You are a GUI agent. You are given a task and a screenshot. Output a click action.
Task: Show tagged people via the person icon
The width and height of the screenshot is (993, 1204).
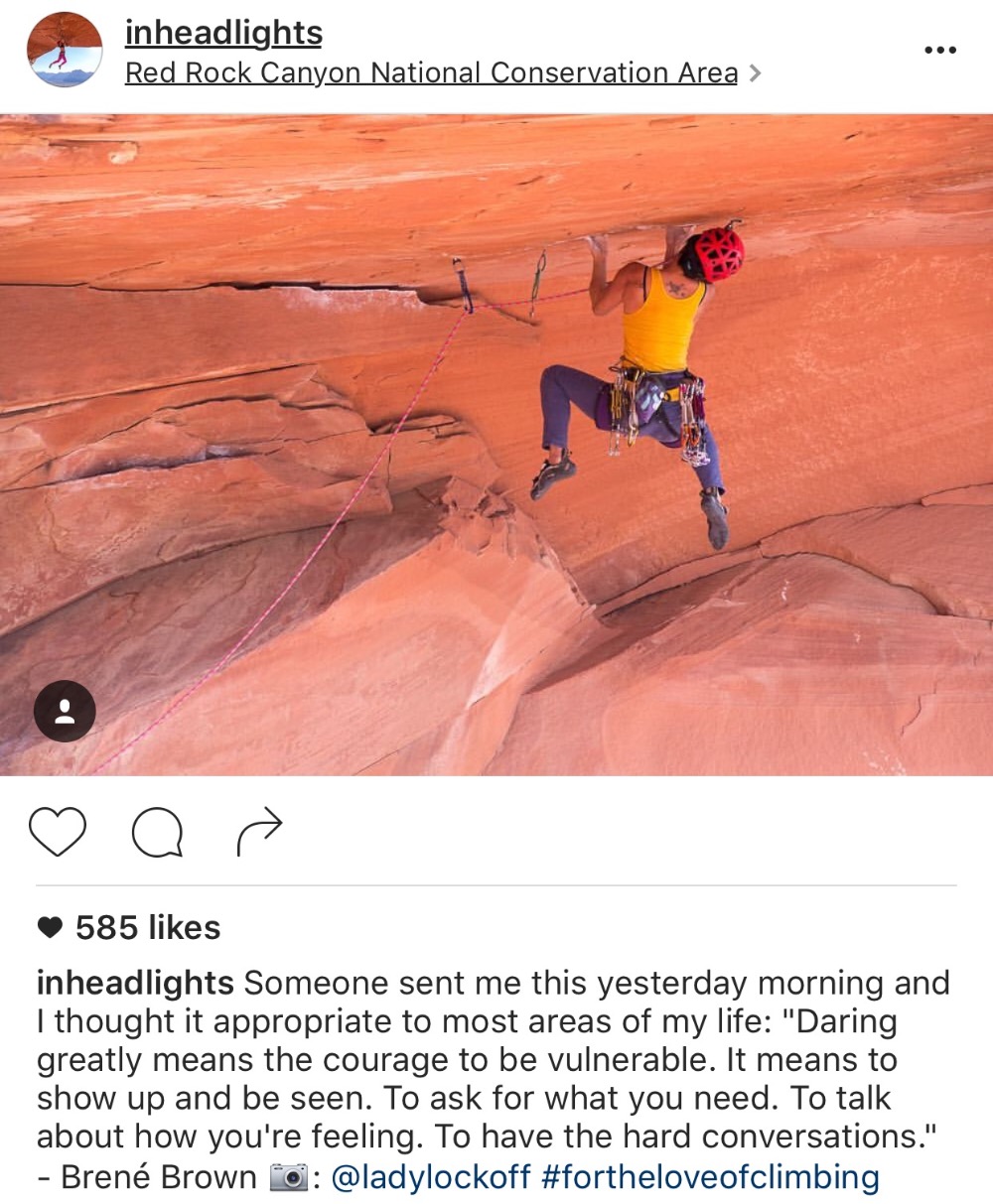[x=65, y=711]
